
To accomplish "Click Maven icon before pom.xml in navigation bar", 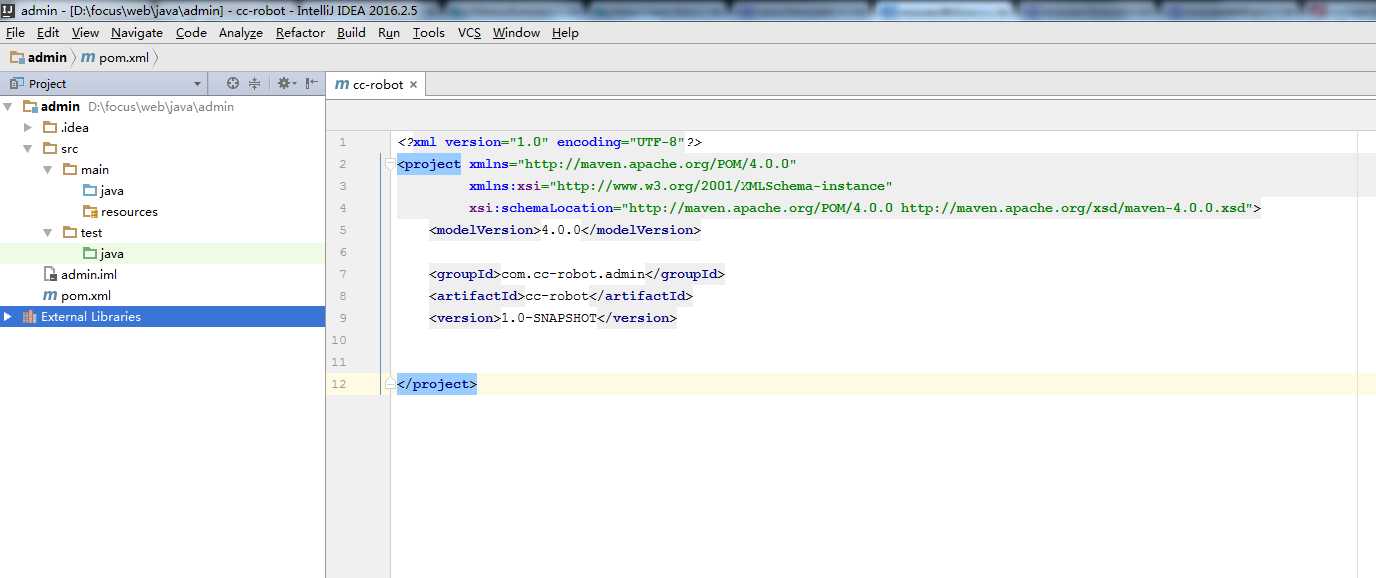I will 87,58.
